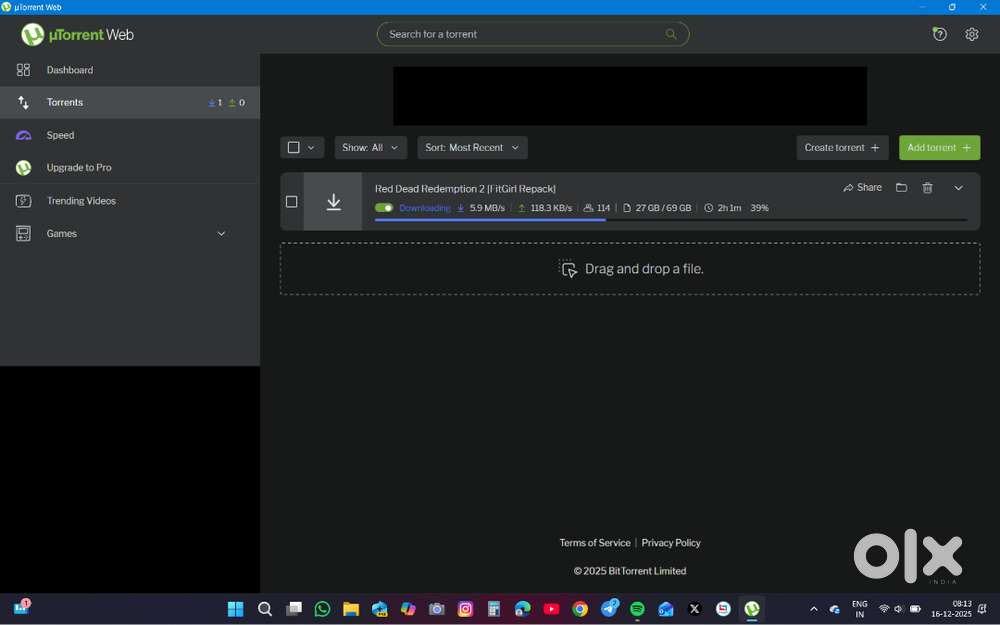Toggle the green Downloading switch off
The width and height of the screenshot is (1000, 625).
(384, 208)
